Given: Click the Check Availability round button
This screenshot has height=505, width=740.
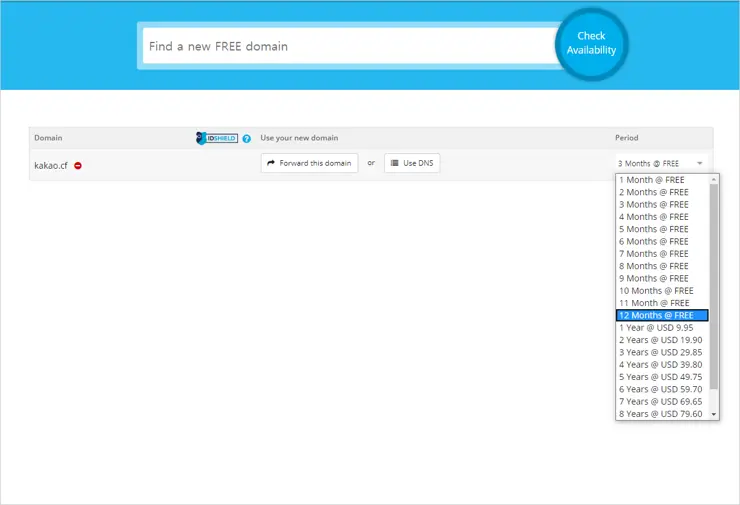Looking at the screenshot, I should 591,43.
